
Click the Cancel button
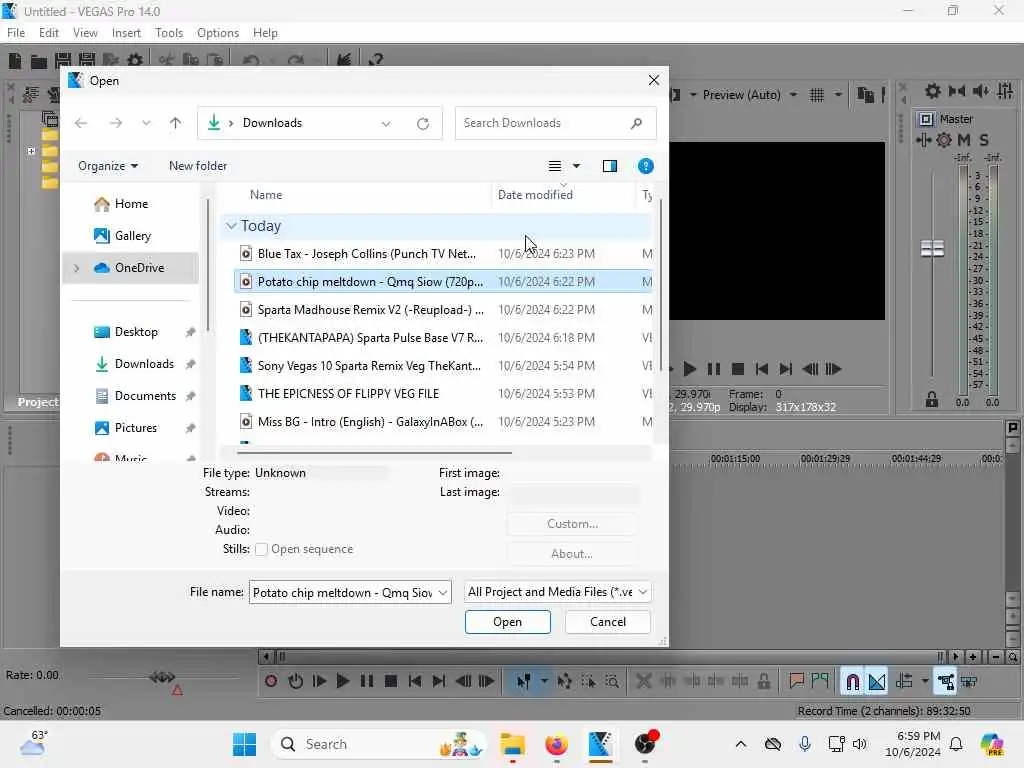pos(608,622)
